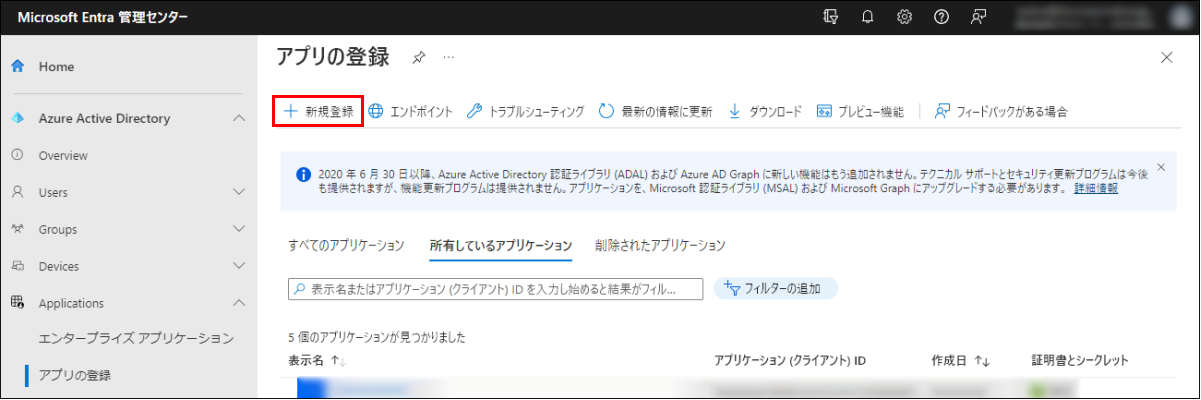The width and height of the screenshot is (1201, 400).
Task: Open エンドポイント from the toolbar
Action: pos(410,111)
